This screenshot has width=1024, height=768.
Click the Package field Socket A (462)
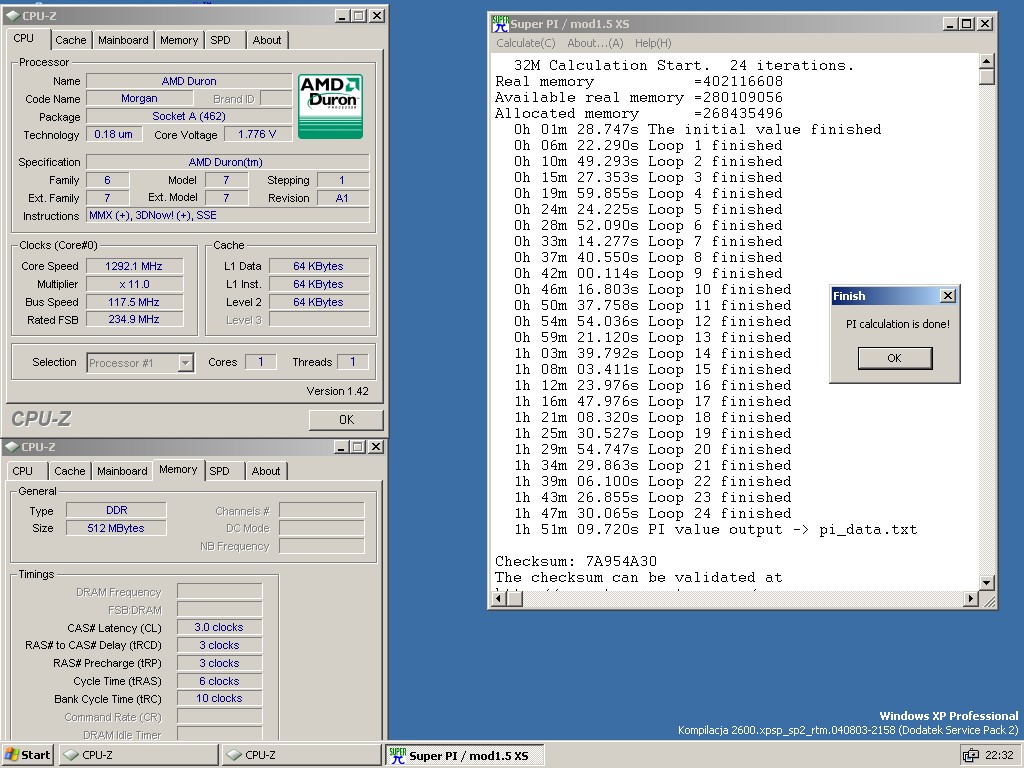[x=189, y=116]
